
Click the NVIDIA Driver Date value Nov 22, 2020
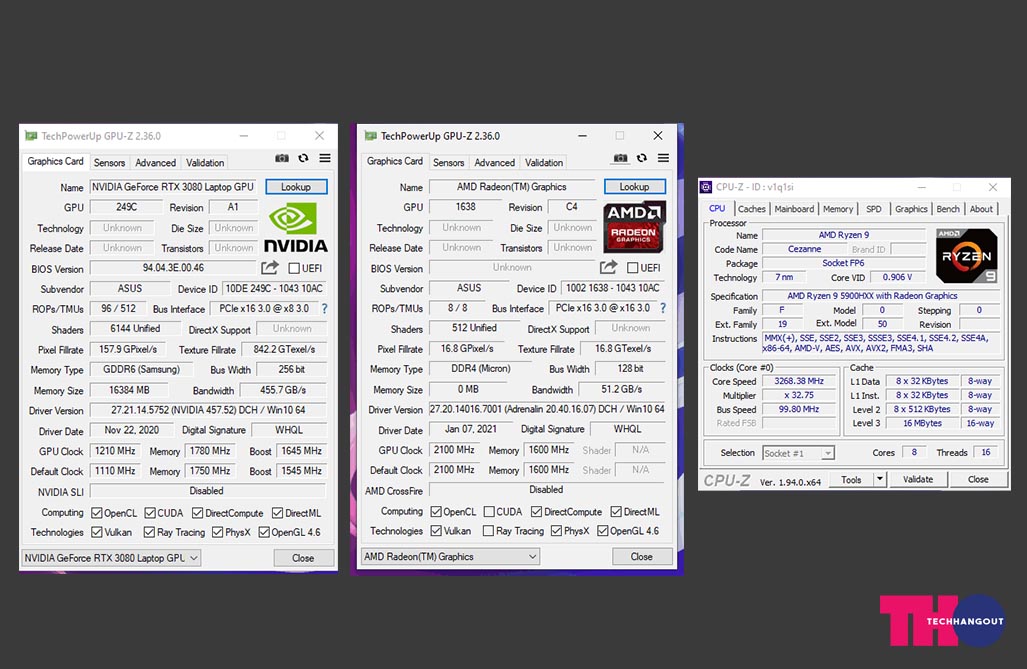click(132, 430)
